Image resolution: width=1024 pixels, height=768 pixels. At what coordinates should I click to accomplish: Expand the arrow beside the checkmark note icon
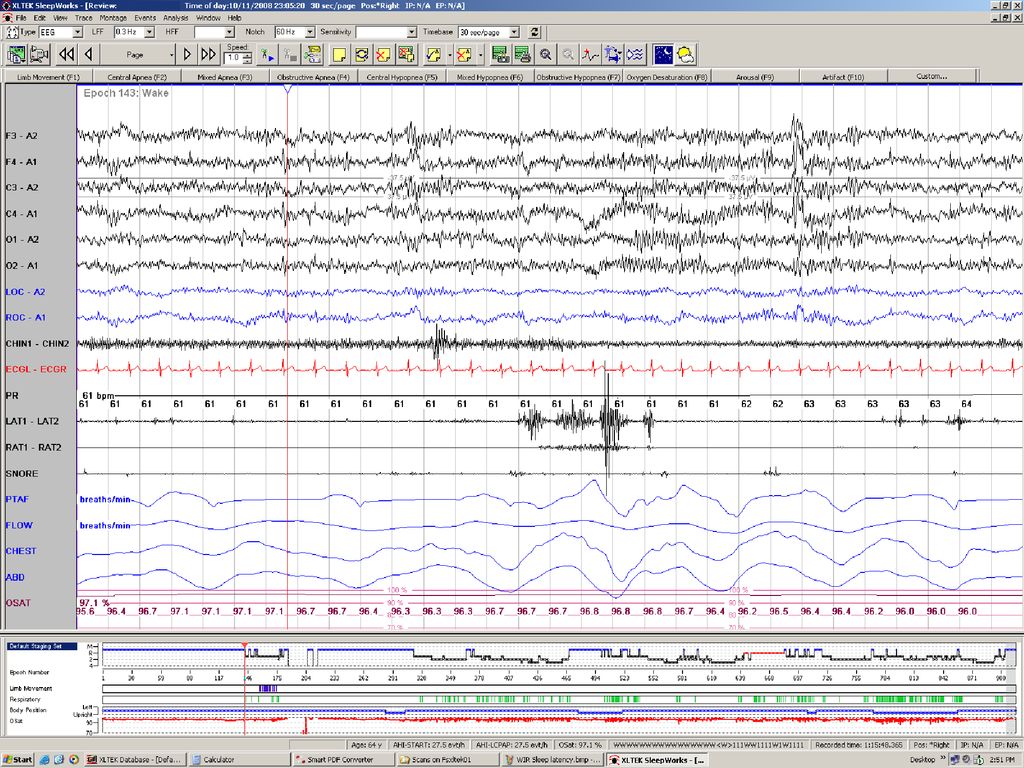point(449,56)
